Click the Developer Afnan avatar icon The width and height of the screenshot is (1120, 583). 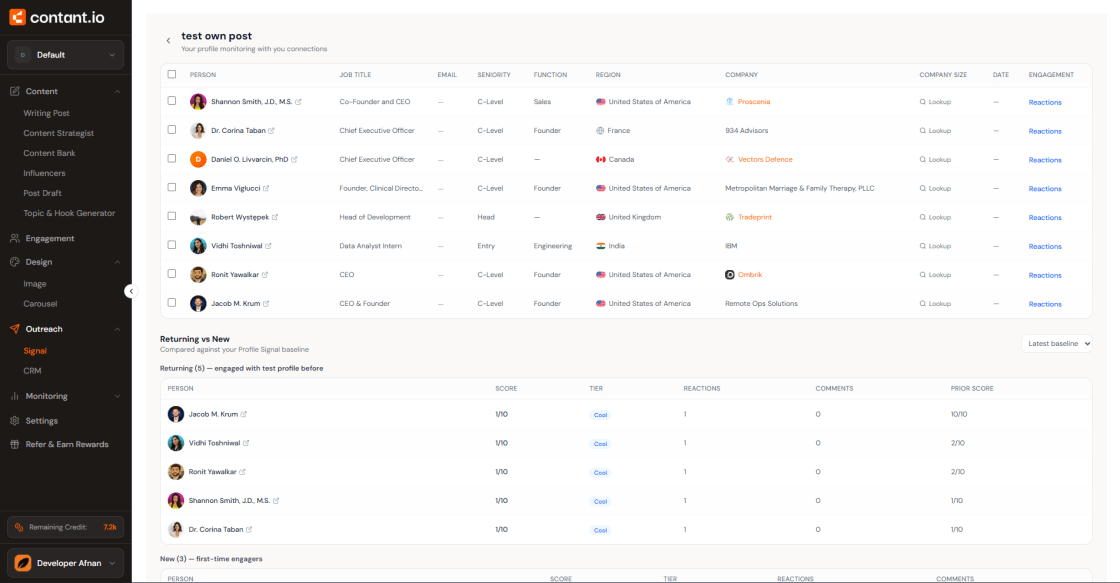pyautogui.click(x=23, y=563)
